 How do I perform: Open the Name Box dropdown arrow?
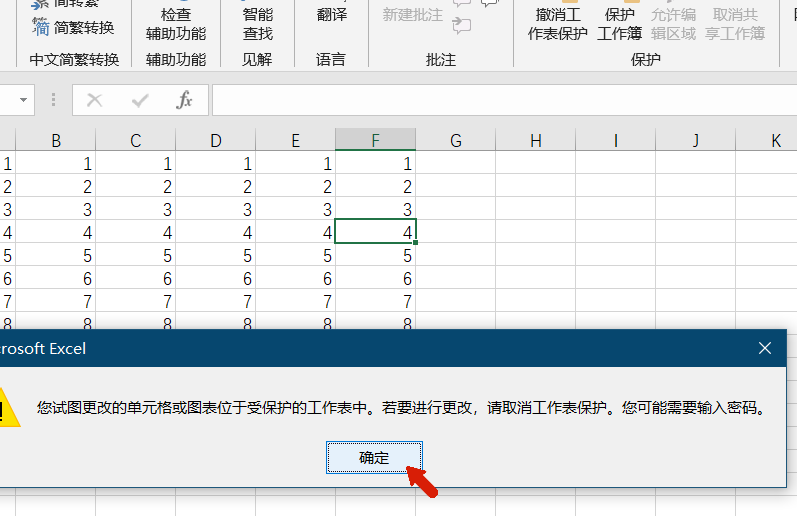click(23, 100)
